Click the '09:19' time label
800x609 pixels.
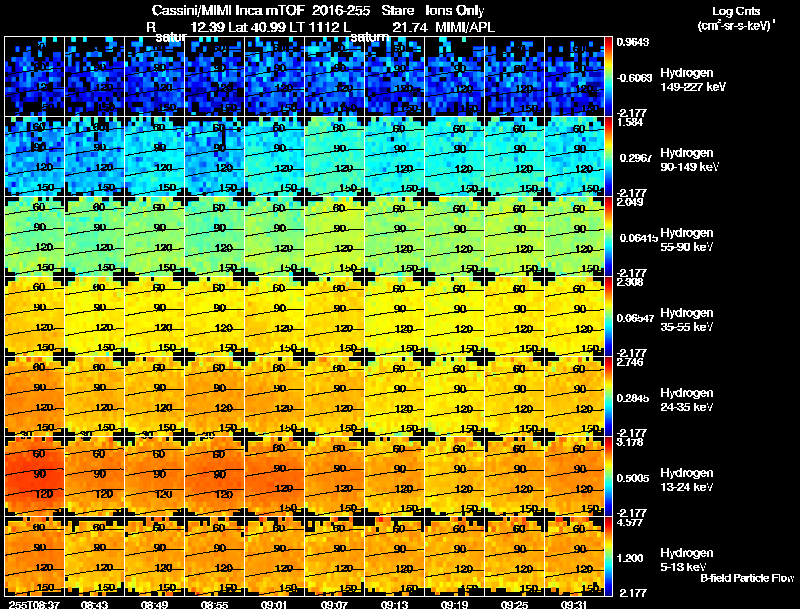pyautogui.click(x=455, y=604)
